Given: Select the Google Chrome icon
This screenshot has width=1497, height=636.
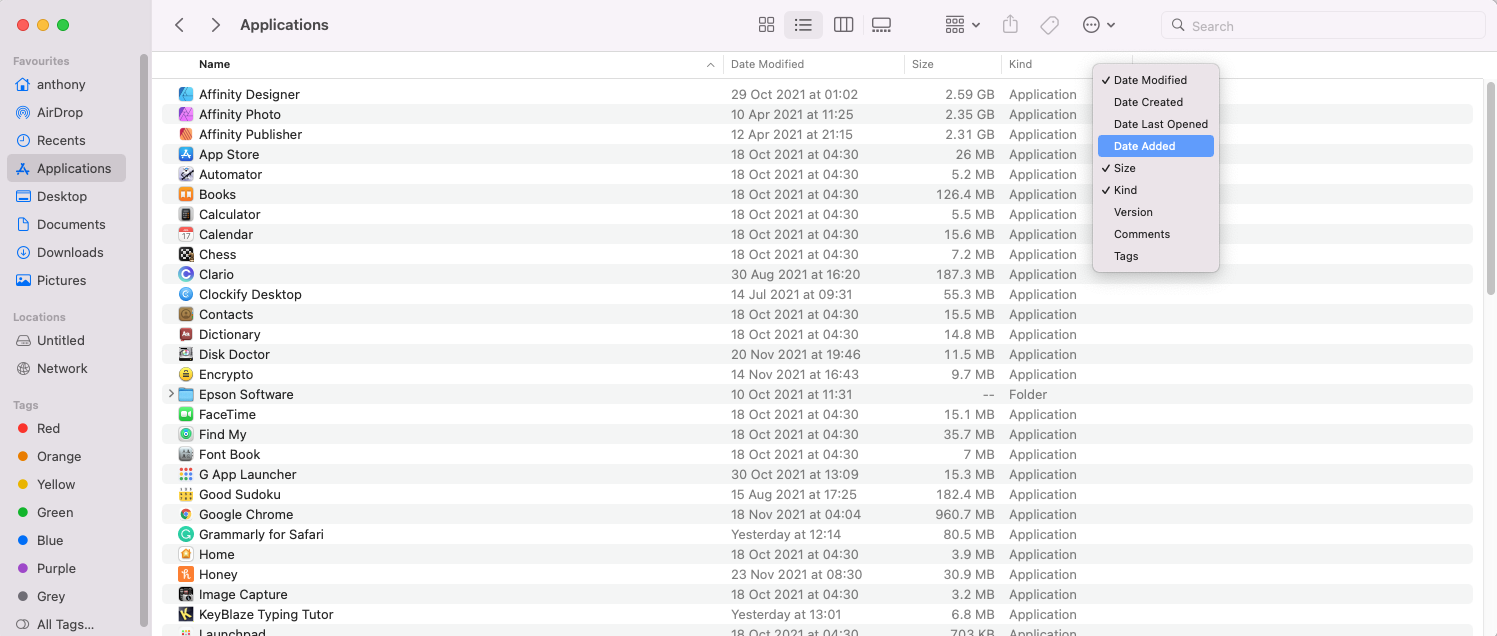Looking at the screenshot, I should 186,514.
